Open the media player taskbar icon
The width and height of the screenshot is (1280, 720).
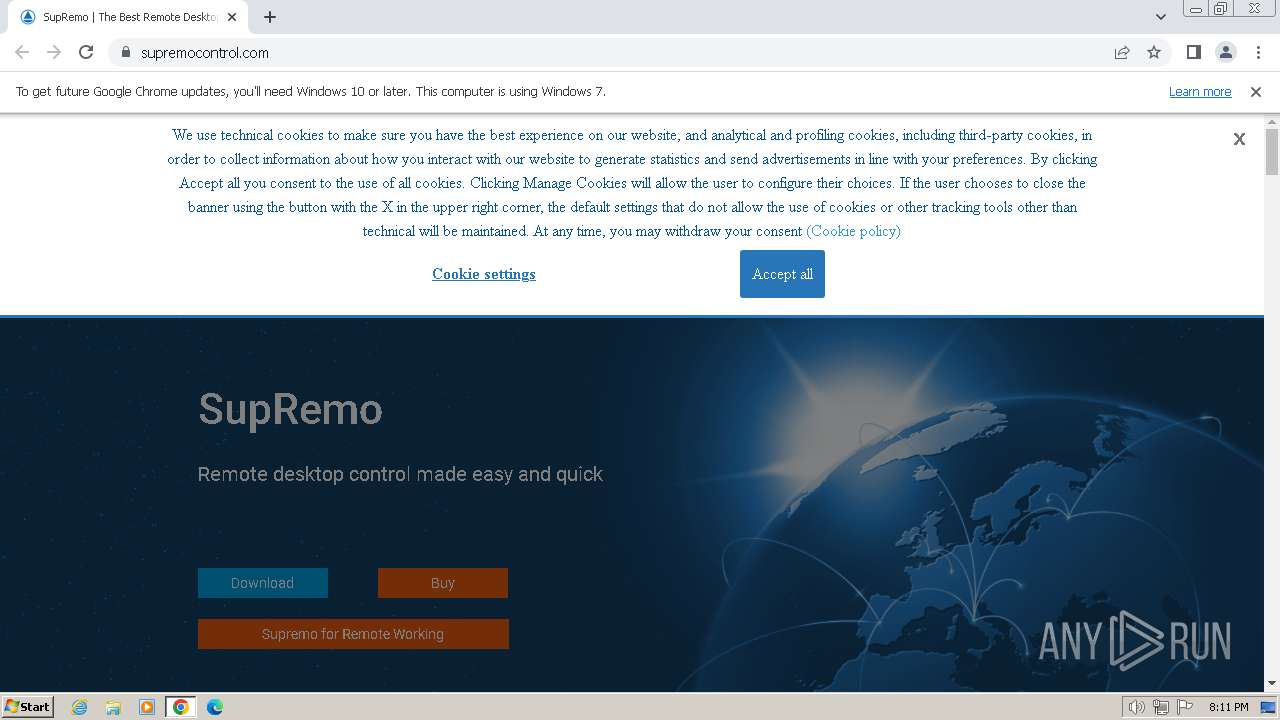(x=147, y=707)
